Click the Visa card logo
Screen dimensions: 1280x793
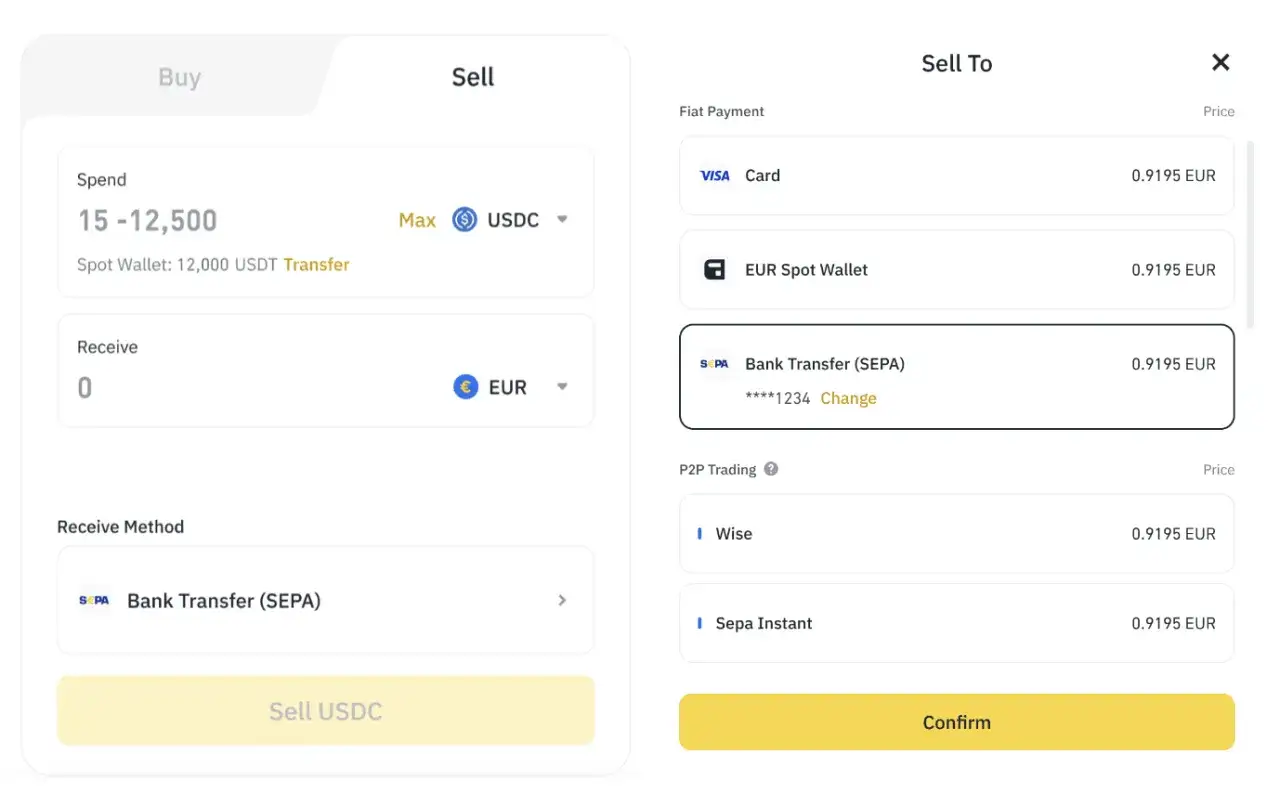(x=715, y=176)
